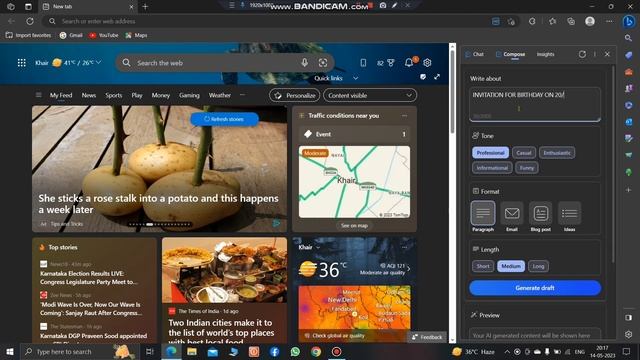
Task: Open page settings gear icon
Action: (x=427, y=62)
